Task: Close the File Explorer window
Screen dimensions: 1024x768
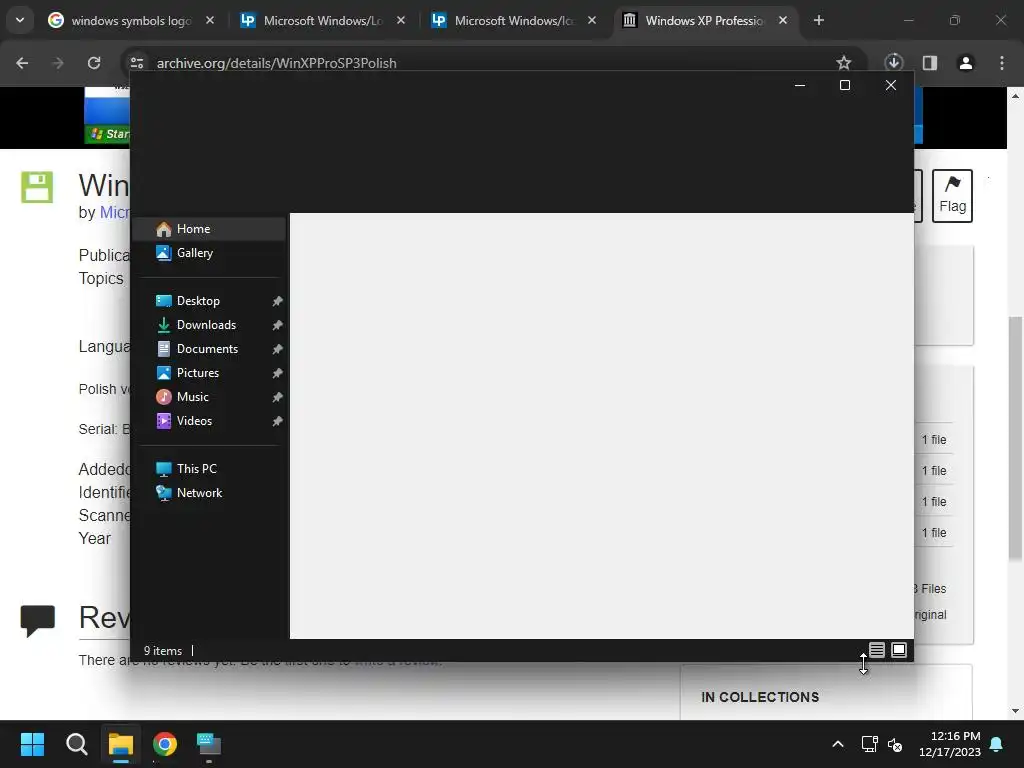Action: click(891, 85)
